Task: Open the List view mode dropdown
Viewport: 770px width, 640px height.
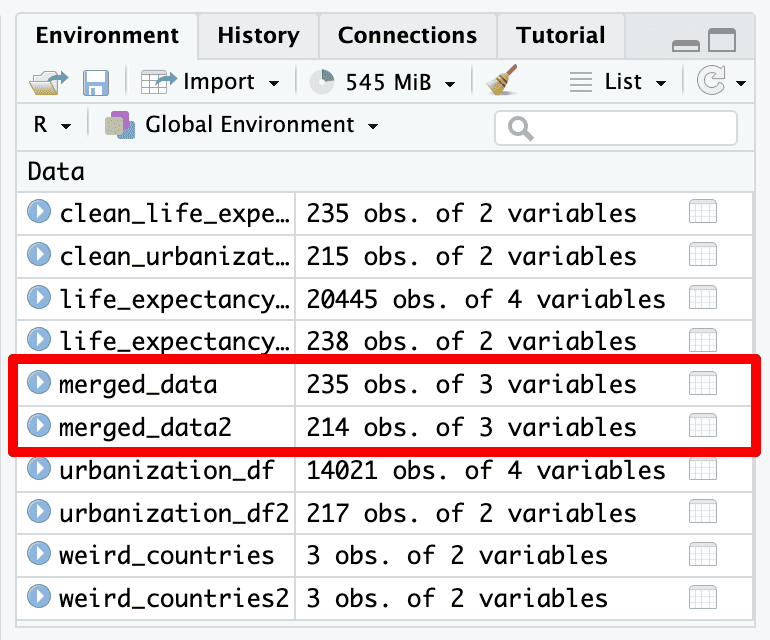Action: click(618, 82)
